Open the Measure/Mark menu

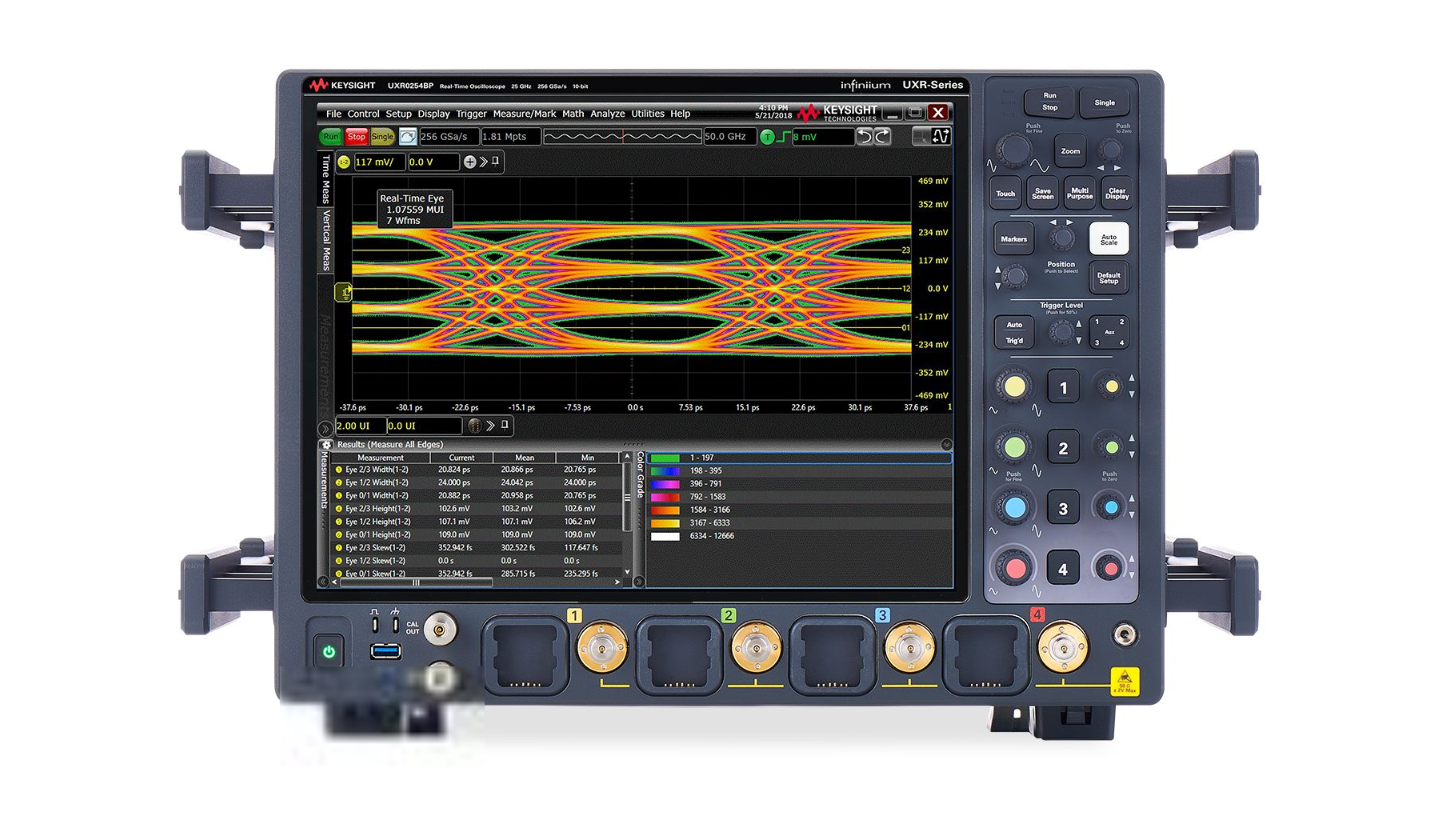click(524, 113)
